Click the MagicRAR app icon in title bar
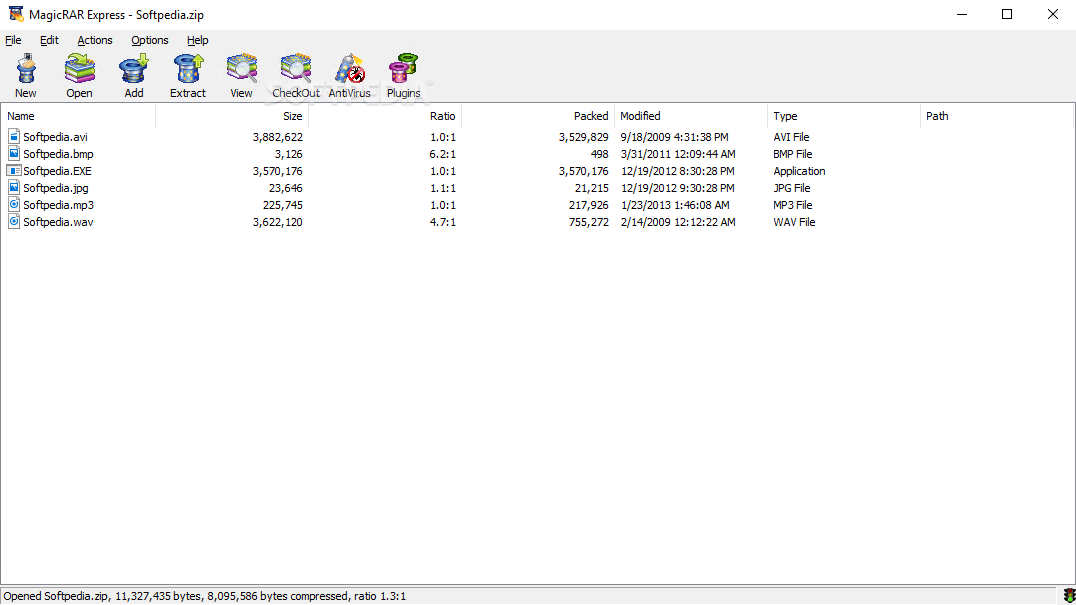The image size is (1076, 605). point(15,14)
